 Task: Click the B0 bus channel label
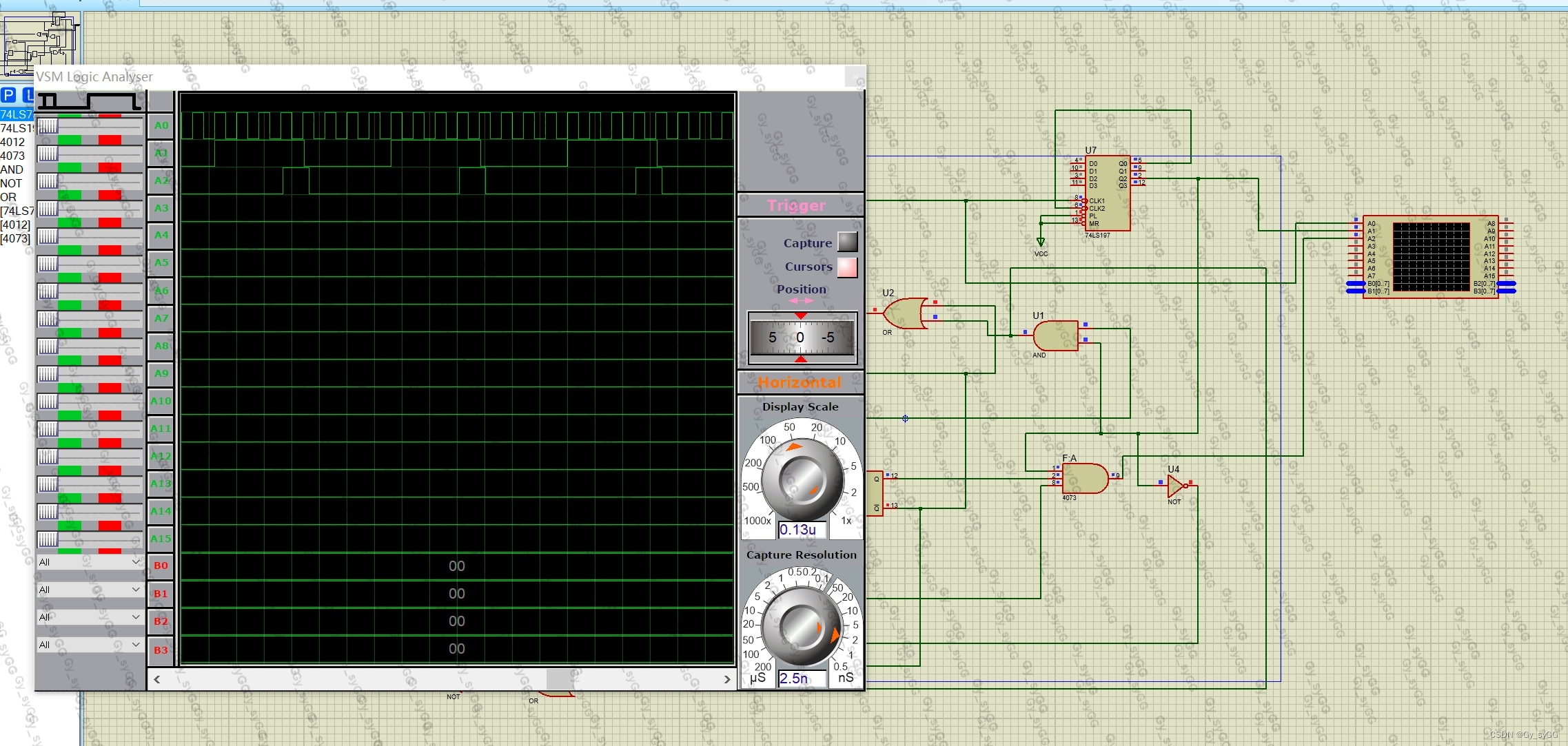[x=161, y=566]
